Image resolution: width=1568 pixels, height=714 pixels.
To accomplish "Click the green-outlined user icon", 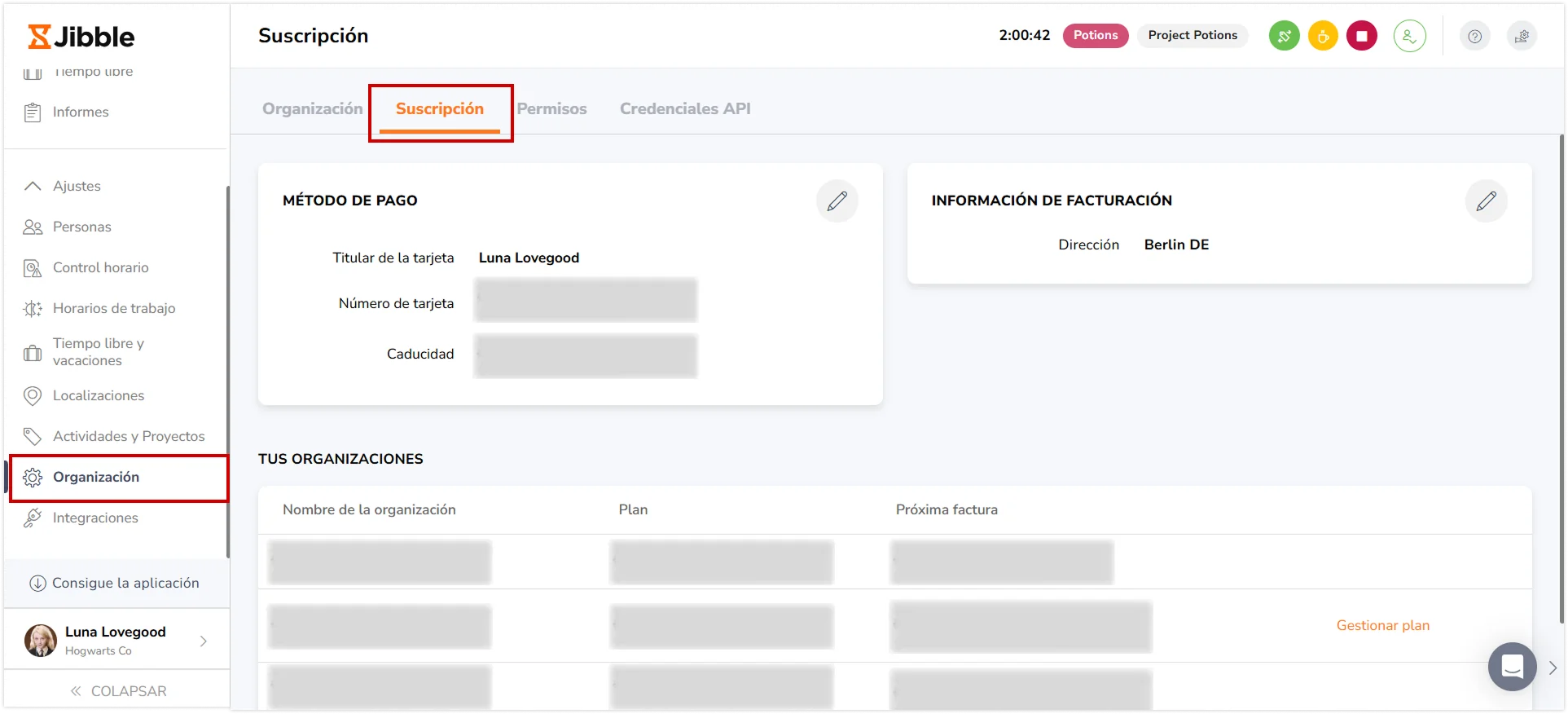I will coord(1410,36).
